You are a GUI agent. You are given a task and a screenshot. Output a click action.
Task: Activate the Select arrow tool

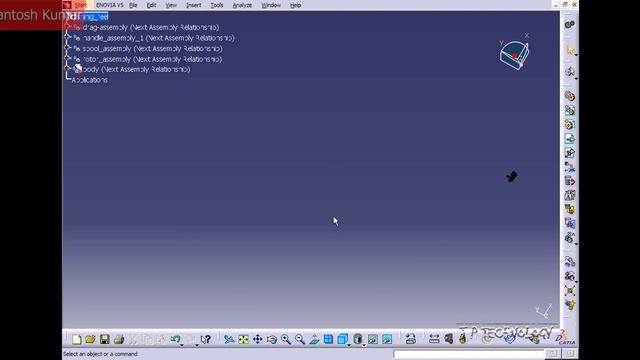[x=570, y=50]
